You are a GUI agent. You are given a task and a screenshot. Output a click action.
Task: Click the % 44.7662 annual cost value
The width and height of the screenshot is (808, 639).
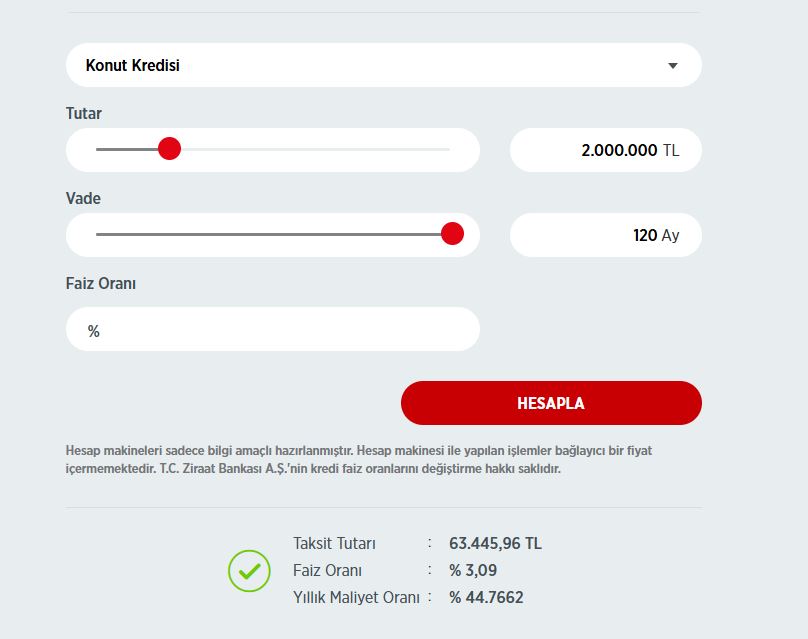[x=486, y=597]
